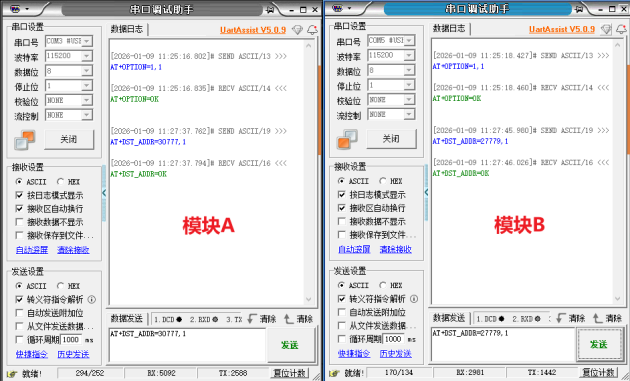This screenshot has width=630, height=381.
Task: Open the 串口号 COM3 dropdown
Action: (87, 41)
